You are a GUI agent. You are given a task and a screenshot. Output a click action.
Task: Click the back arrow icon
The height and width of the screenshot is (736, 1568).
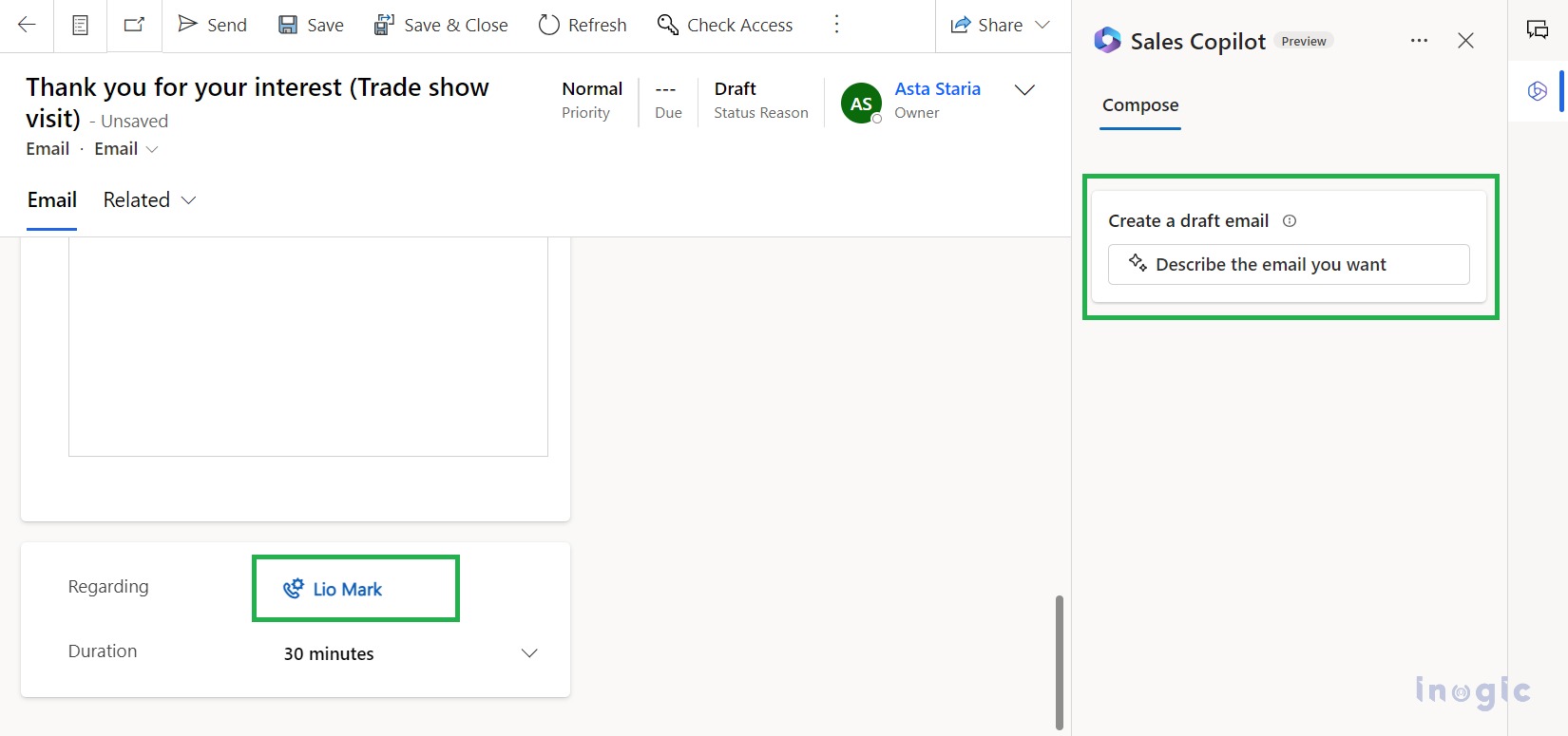pyautogui.click(x=27, y=26)
